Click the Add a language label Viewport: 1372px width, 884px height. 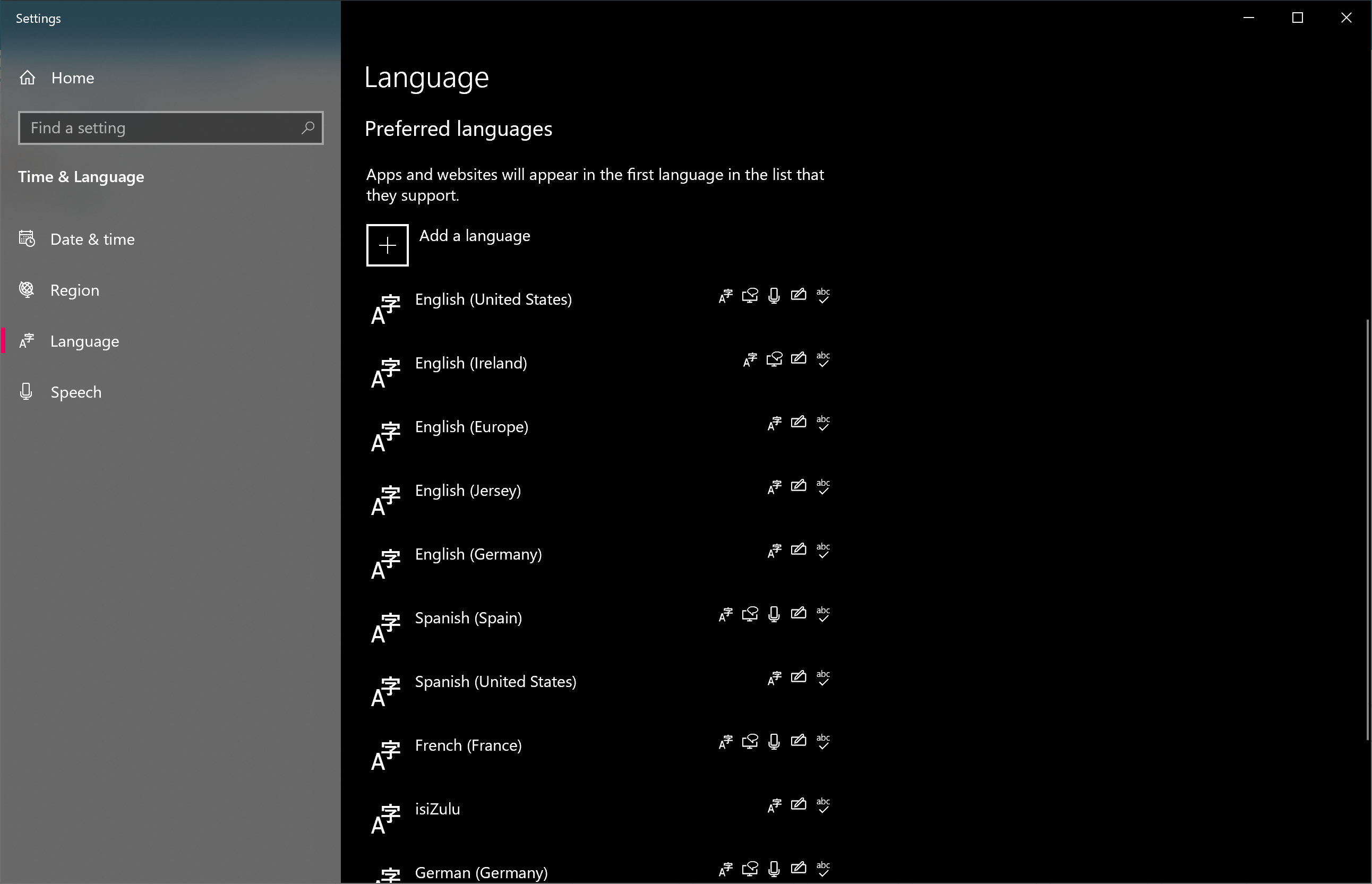pyautogui.click(x=475, y=235)
